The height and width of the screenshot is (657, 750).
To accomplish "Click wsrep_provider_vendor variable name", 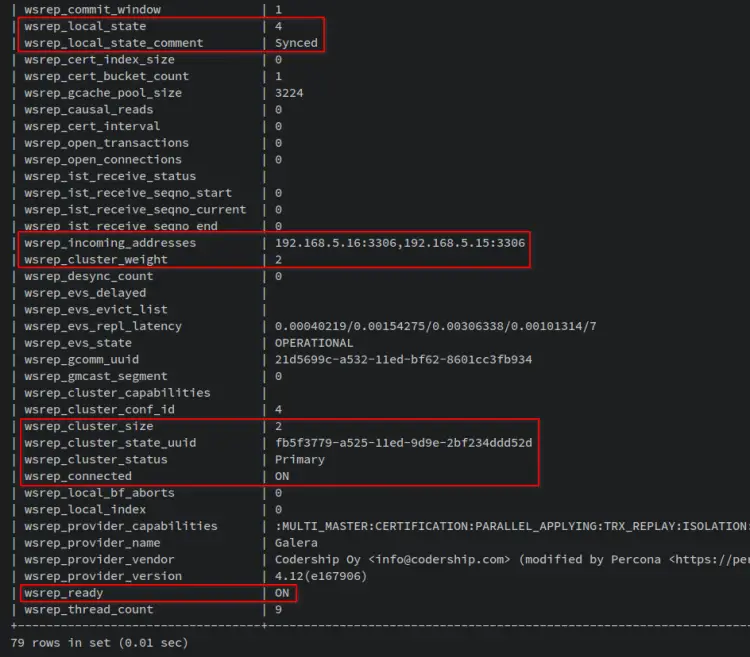I will [99, 559].
